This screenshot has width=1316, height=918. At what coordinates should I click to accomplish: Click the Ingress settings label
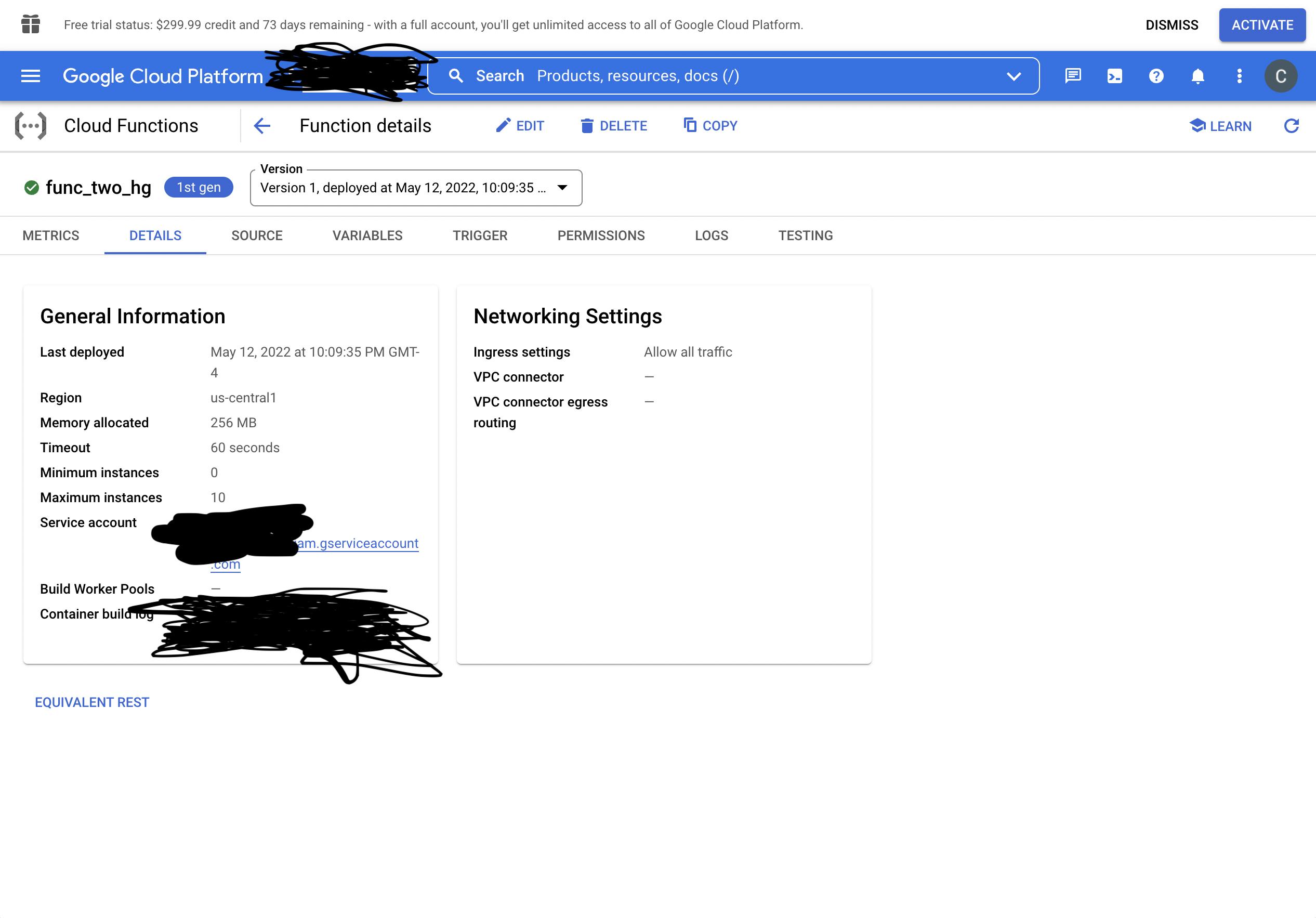click(x=522, y=352)
